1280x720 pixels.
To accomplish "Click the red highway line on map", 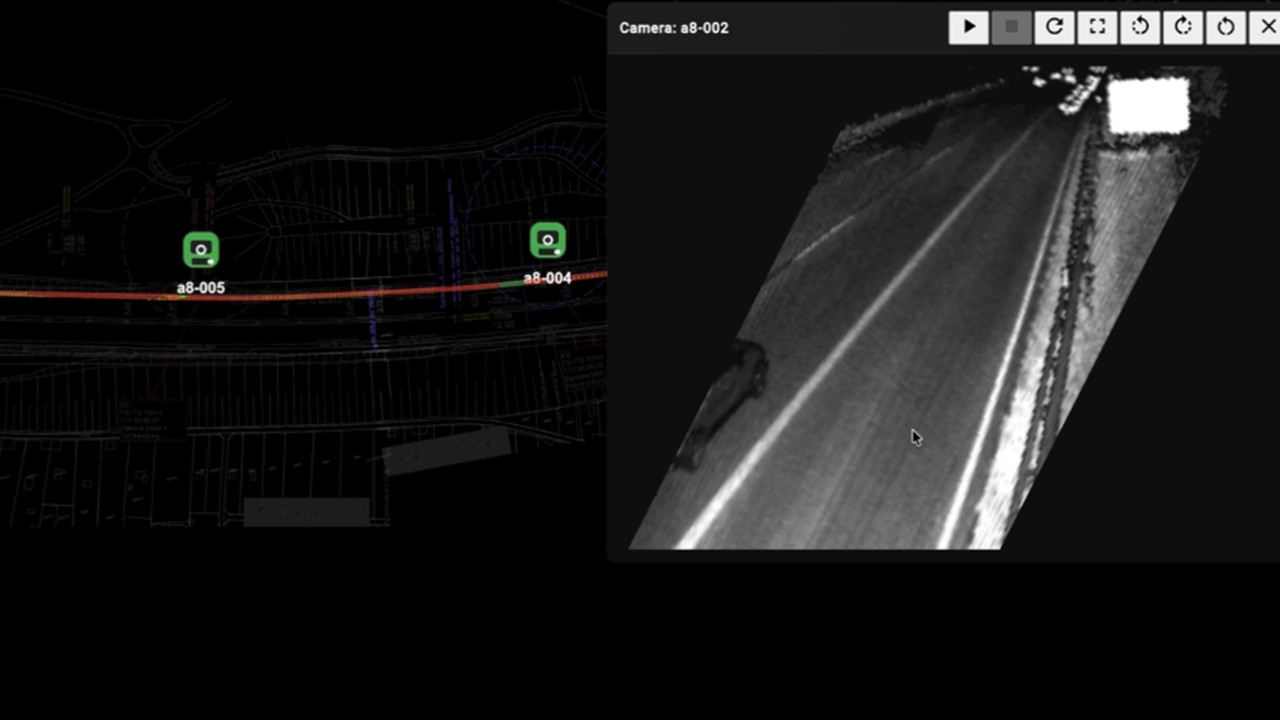I will click(x=300, y=297).
